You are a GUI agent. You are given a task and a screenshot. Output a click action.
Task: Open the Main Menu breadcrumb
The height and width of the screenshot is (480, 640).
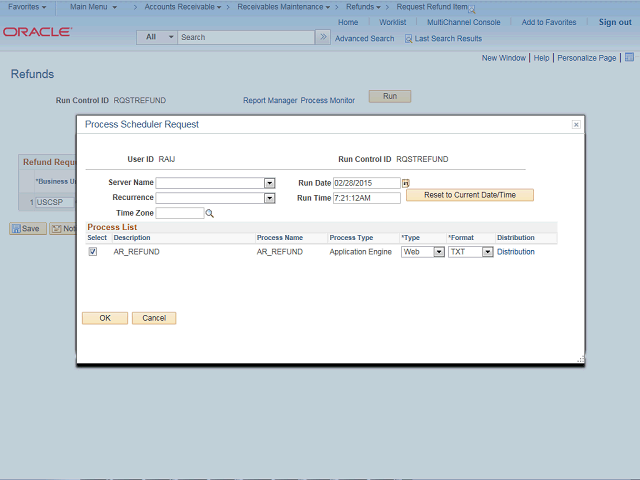(x=93, y=7)
